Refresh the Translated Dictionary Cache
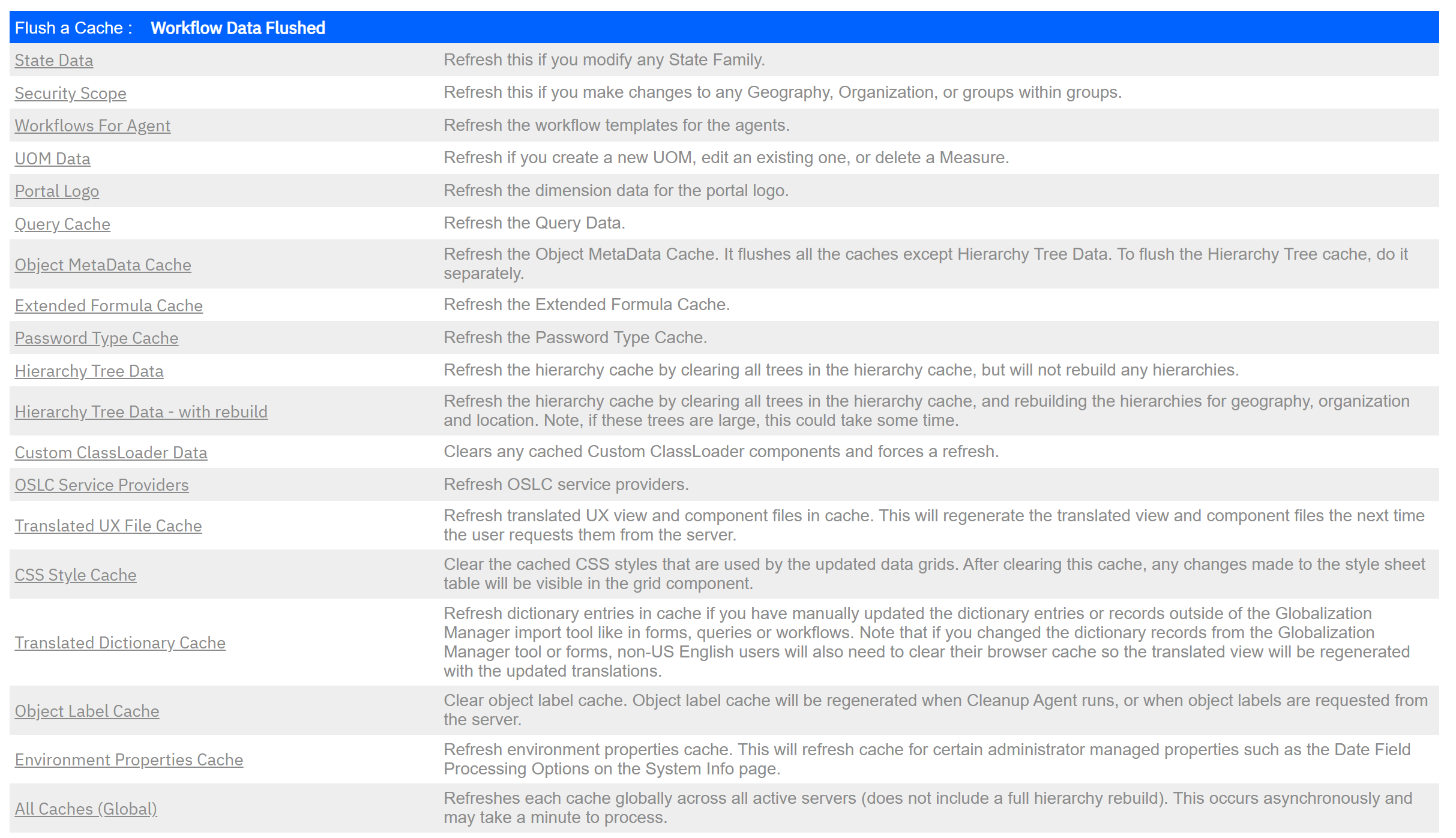The width and height of the screenshot is (1456, 838). pos(120,643)
